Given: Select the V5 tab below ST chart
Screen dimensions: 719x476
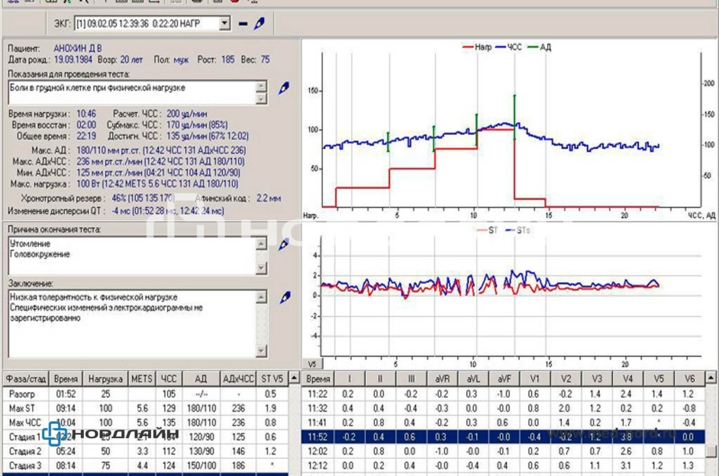Looking at the screenshot, I should pyautogui.click(x=313, y=364).
